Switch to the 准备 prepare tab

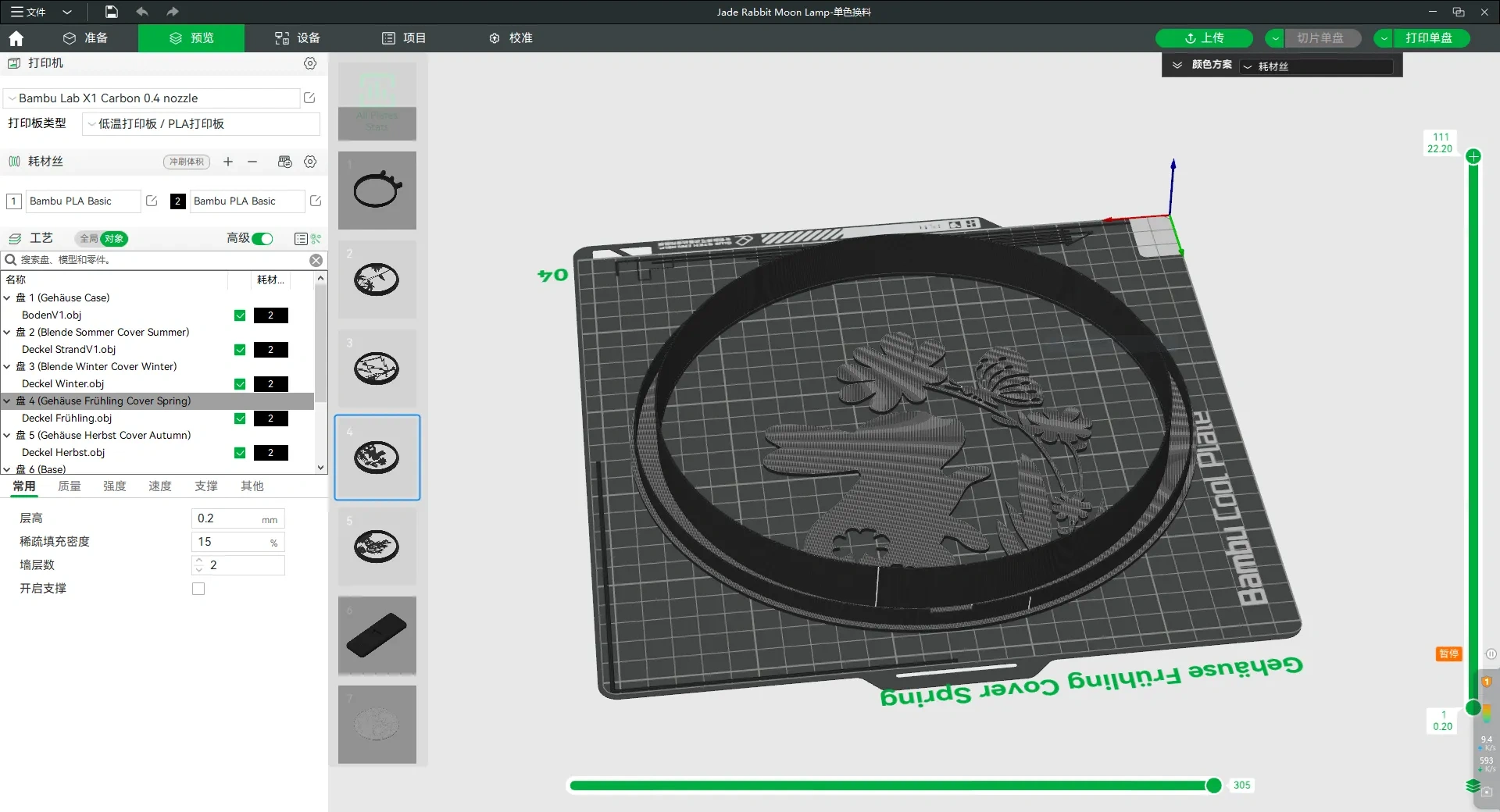tap(85, 38)
